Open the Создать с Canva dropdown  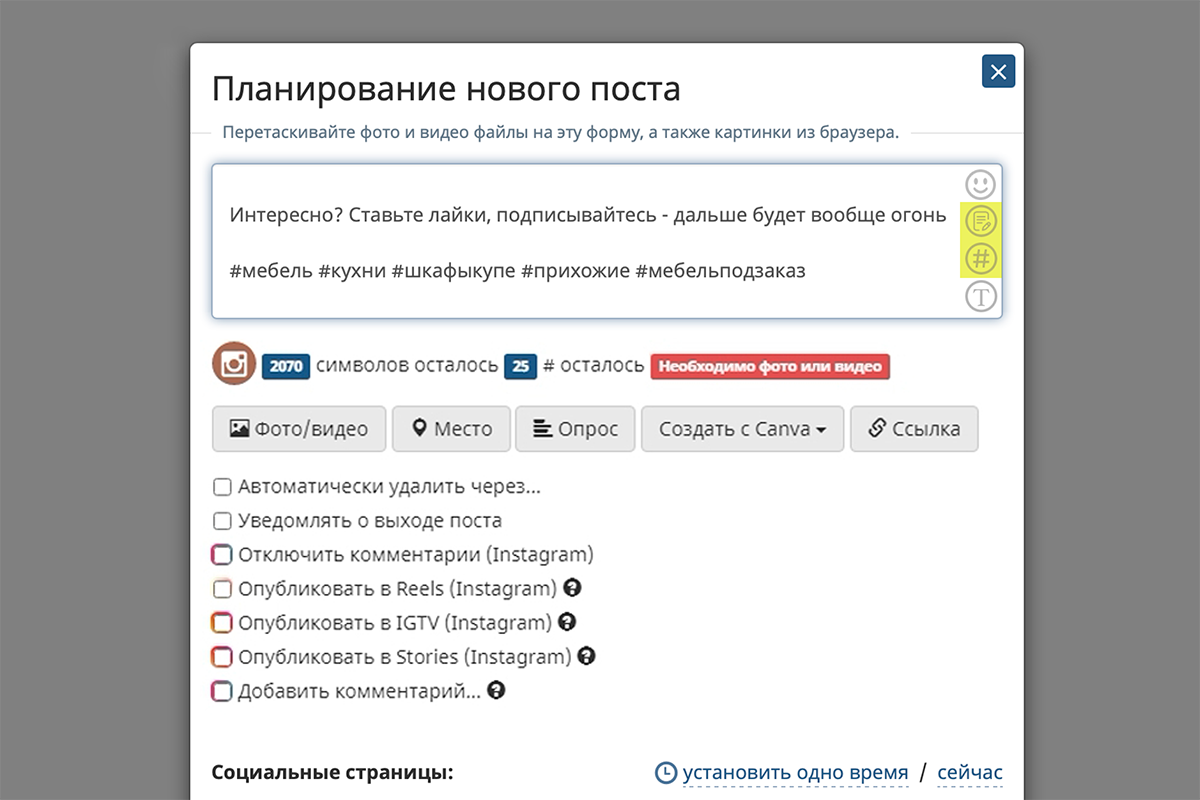tap(743, 429)
